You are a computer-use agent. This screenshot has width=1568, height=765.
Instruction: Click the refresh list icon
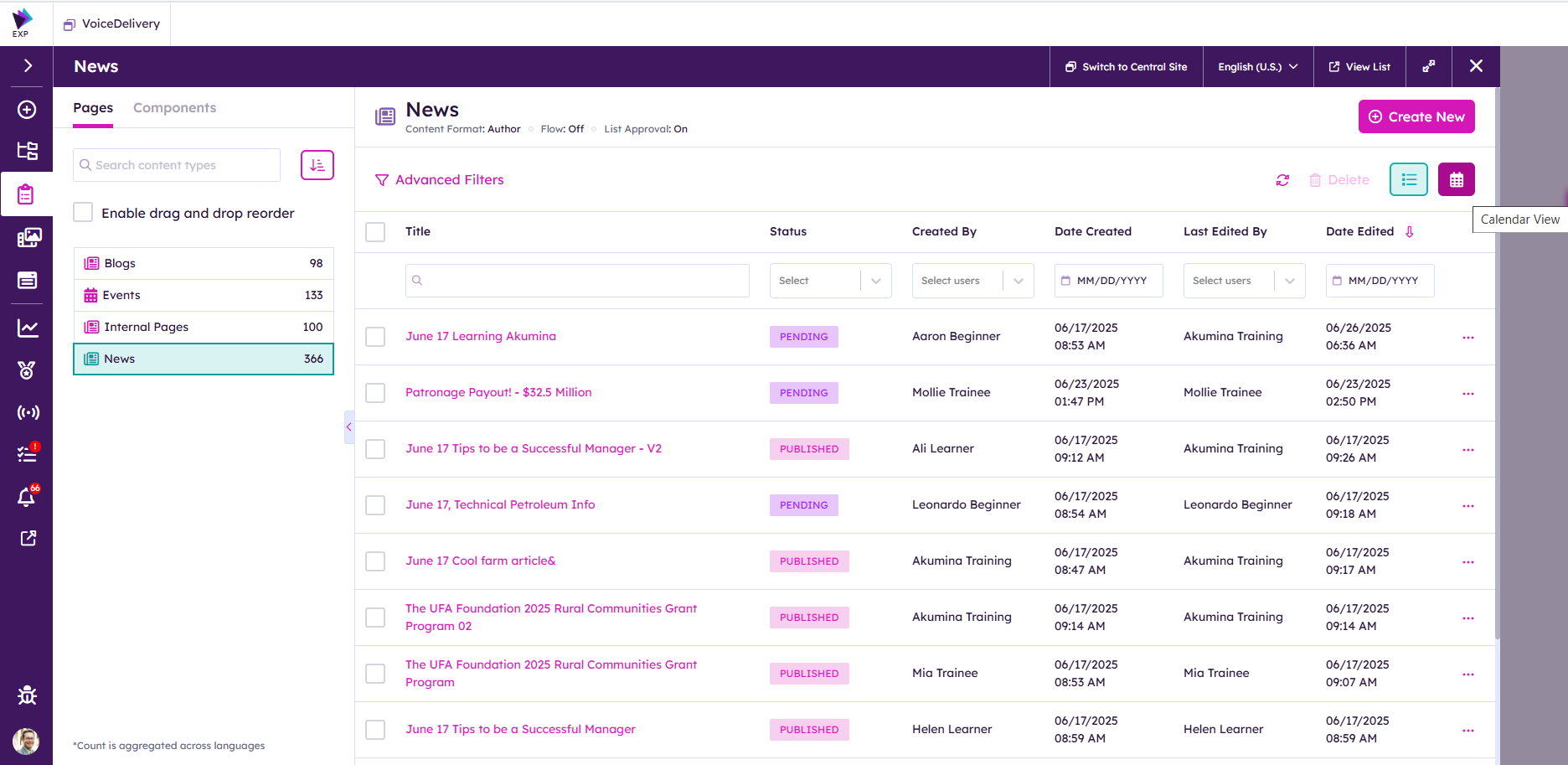[1282, 180]
